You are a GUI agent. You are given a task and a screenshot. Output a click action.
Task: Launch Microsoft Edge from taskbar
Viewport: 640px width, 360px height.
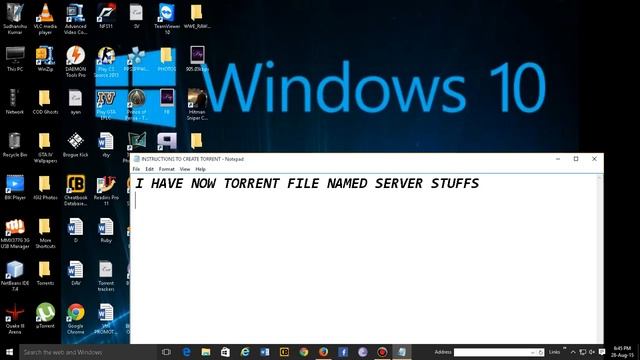(x=186, y=352)
